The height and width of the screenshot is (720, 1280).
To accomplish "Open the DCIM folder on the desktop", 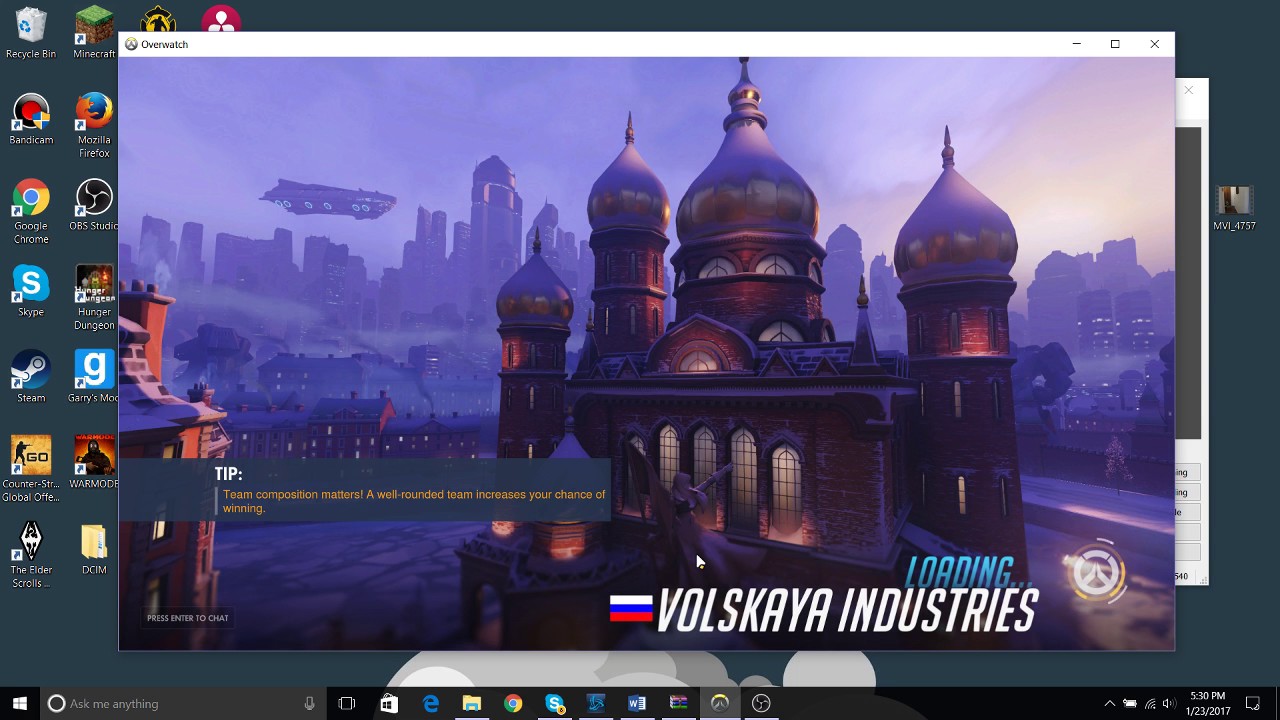I will 94,549.
